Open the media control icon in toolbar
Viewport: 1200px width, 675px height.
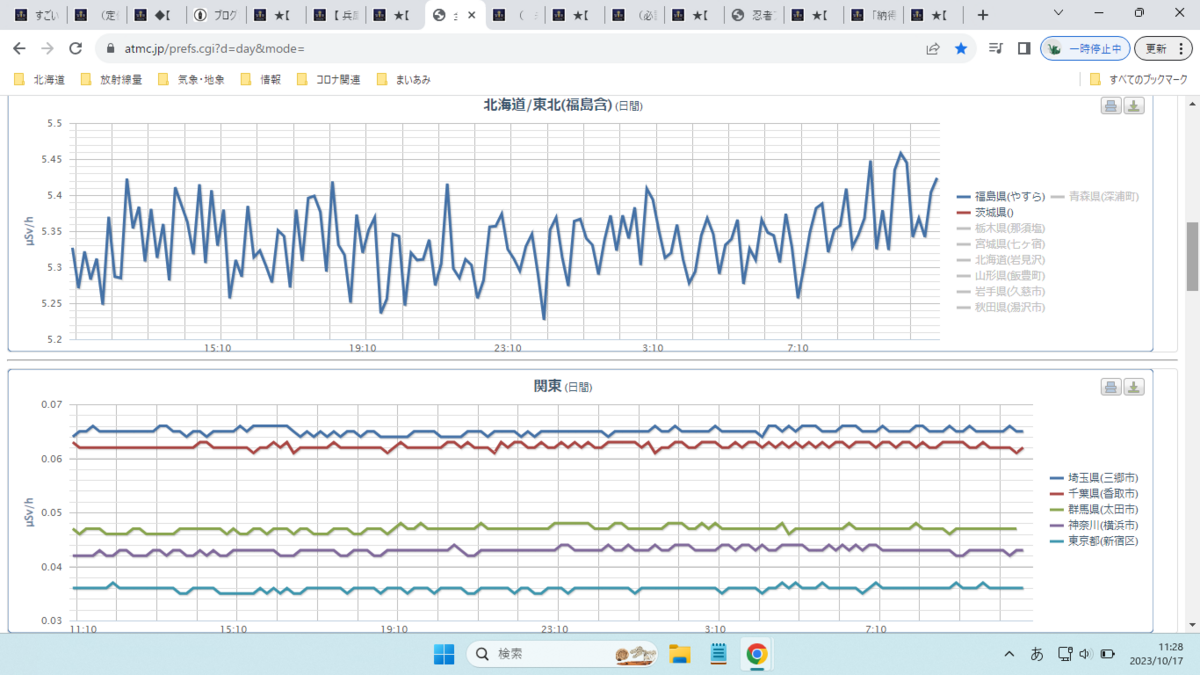coord(995,48)
